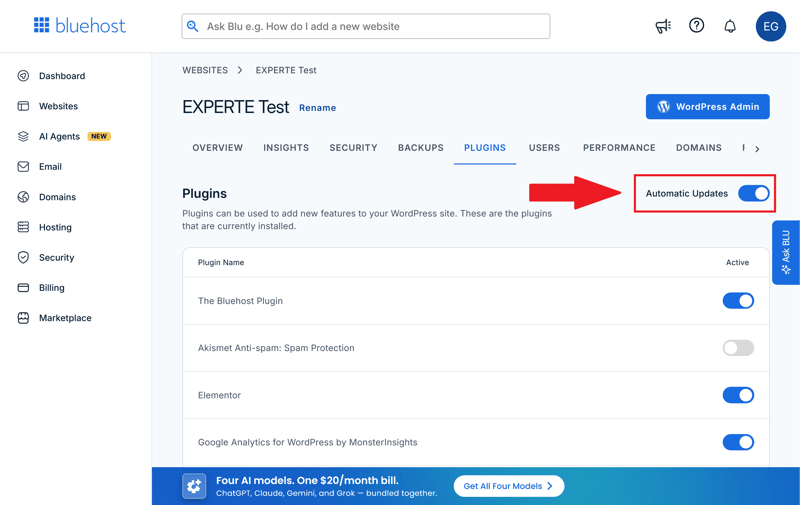Click the Rename link
This screenshot has height=505, width=800.
[x=317, y=108]
